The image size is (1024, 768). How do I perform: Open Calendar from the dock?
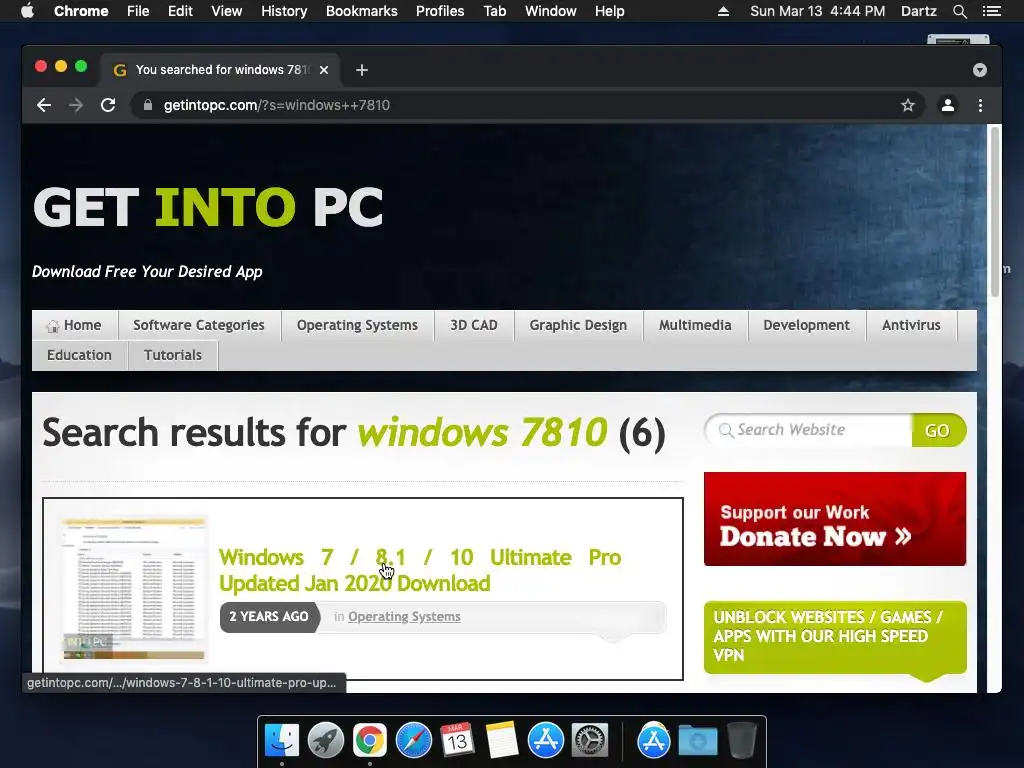458,741
